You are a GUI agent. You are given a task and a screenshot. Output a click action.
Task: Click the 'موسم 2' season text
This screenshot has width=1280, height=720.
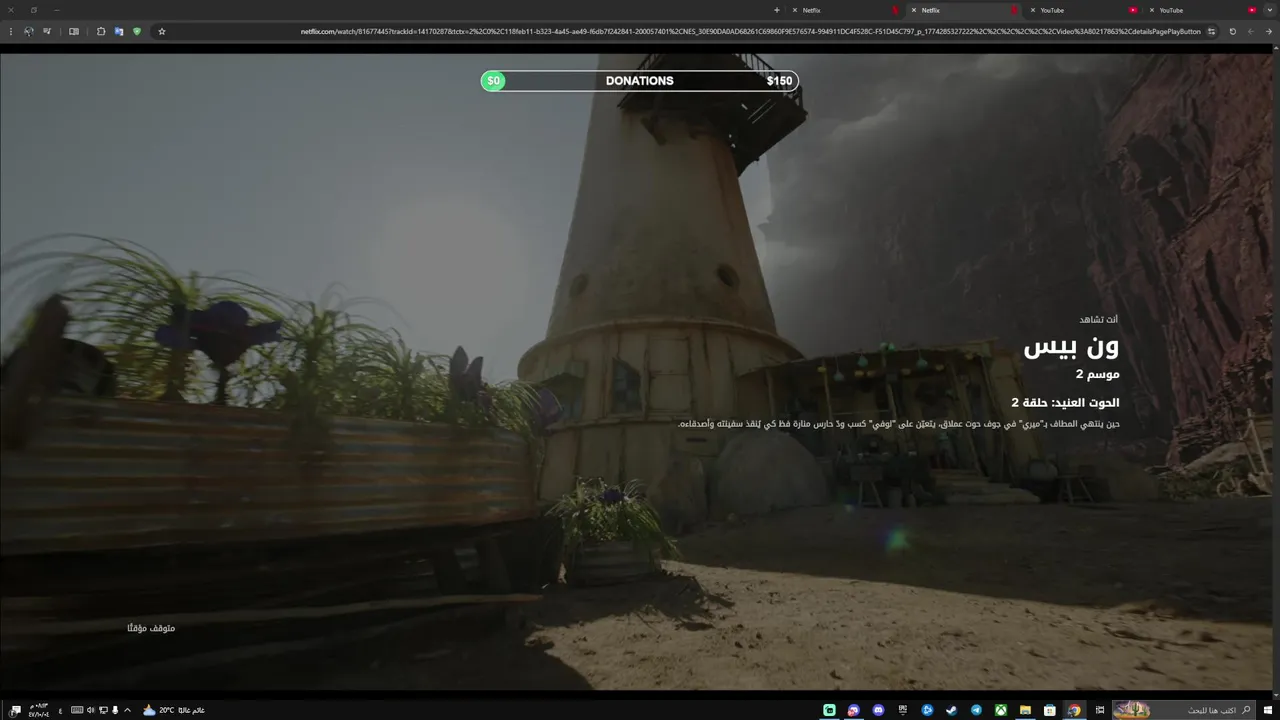[1097, 374]
